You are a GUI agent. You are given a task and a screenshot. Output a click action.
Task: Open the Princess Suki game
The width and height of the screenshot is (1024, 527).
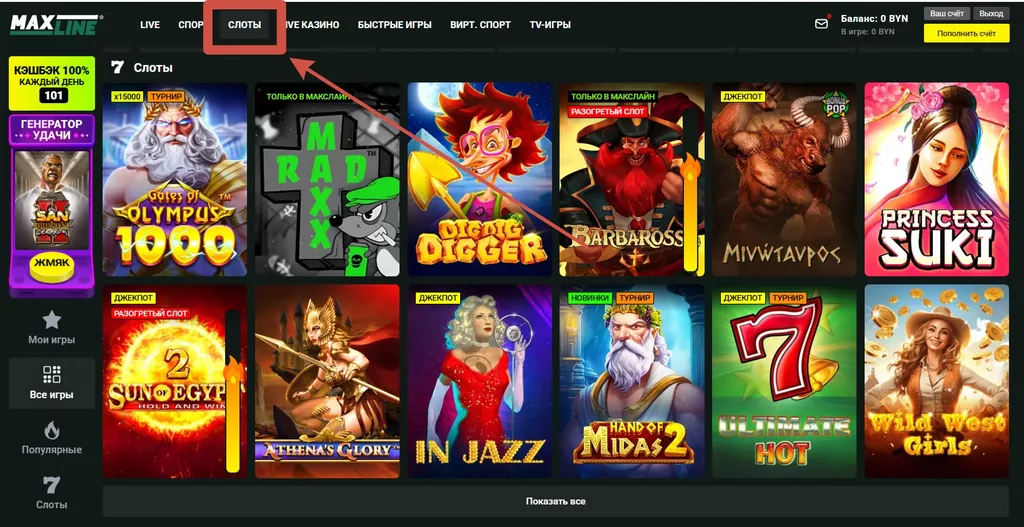click(x=936, y=180)
